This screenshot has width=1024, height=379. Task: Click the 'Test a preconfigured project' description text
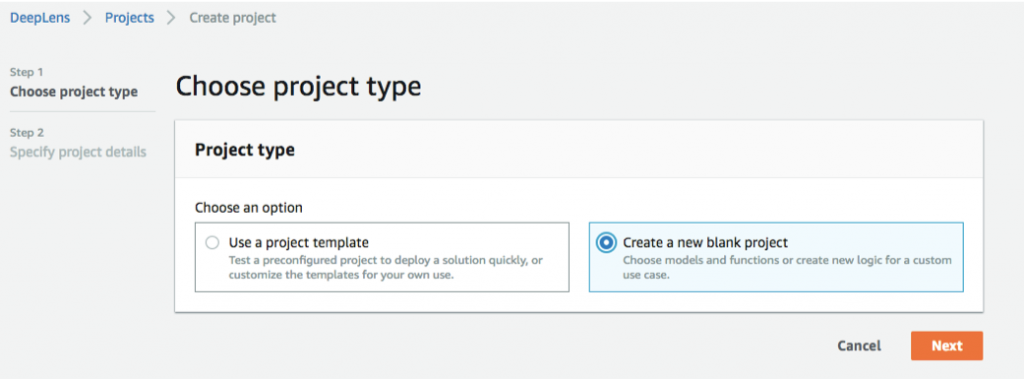point(385,267)
